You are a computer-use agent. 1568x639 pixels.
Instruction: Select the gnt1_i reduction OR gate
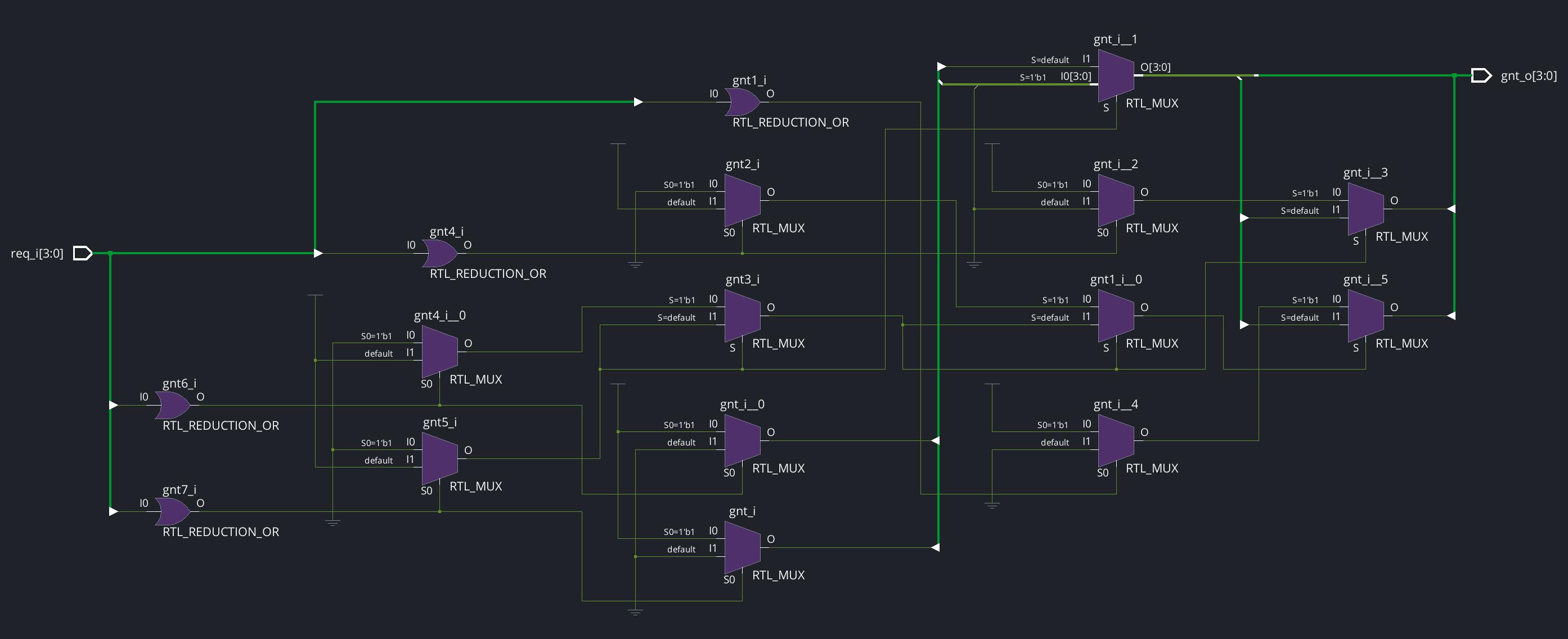[742, 102]
